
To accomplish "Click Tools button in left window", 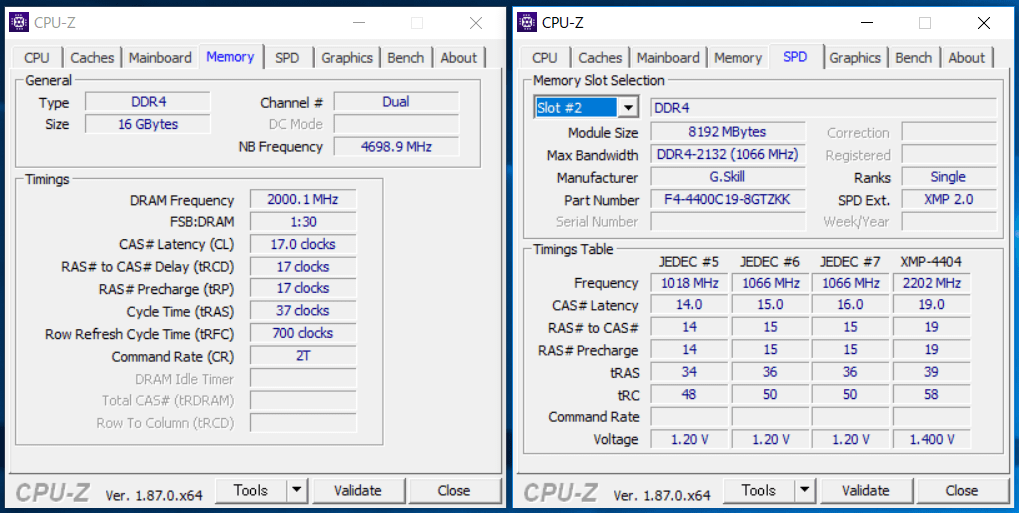I will [251, 490].
